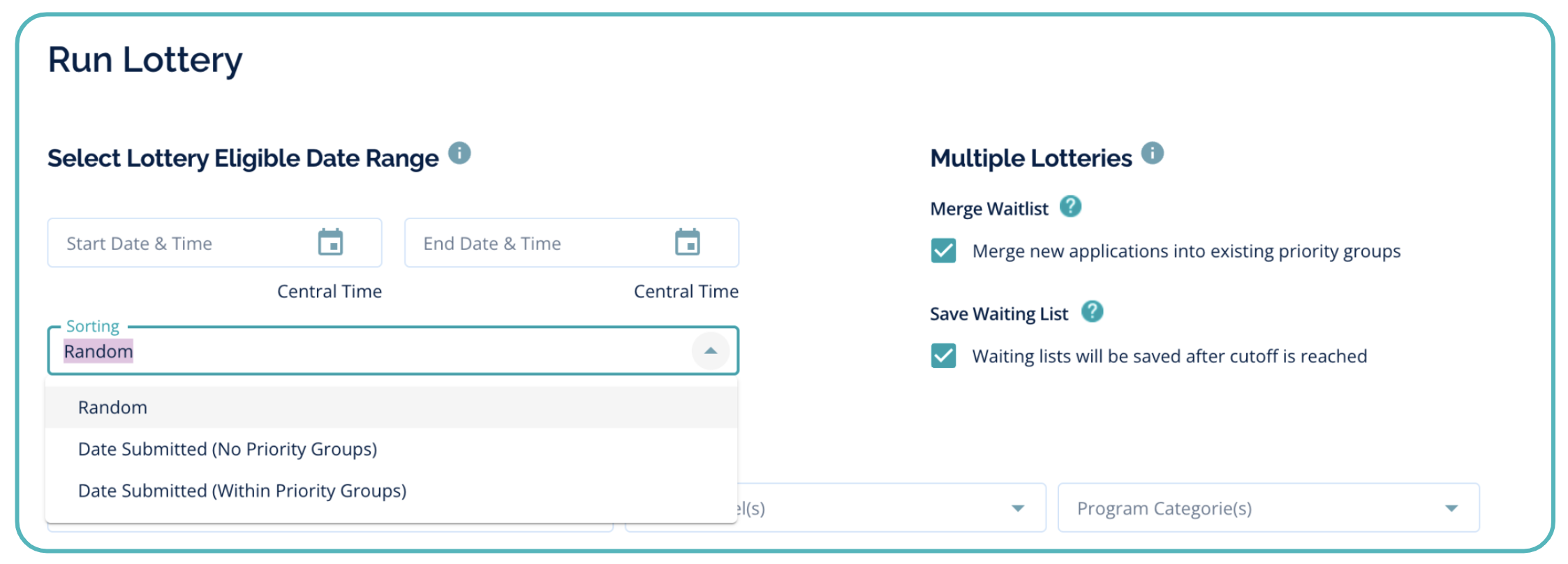Viewport: 1568px width, 564px height.
Task: Open the End Date calendar picker icon
Action: click(687, 242)
